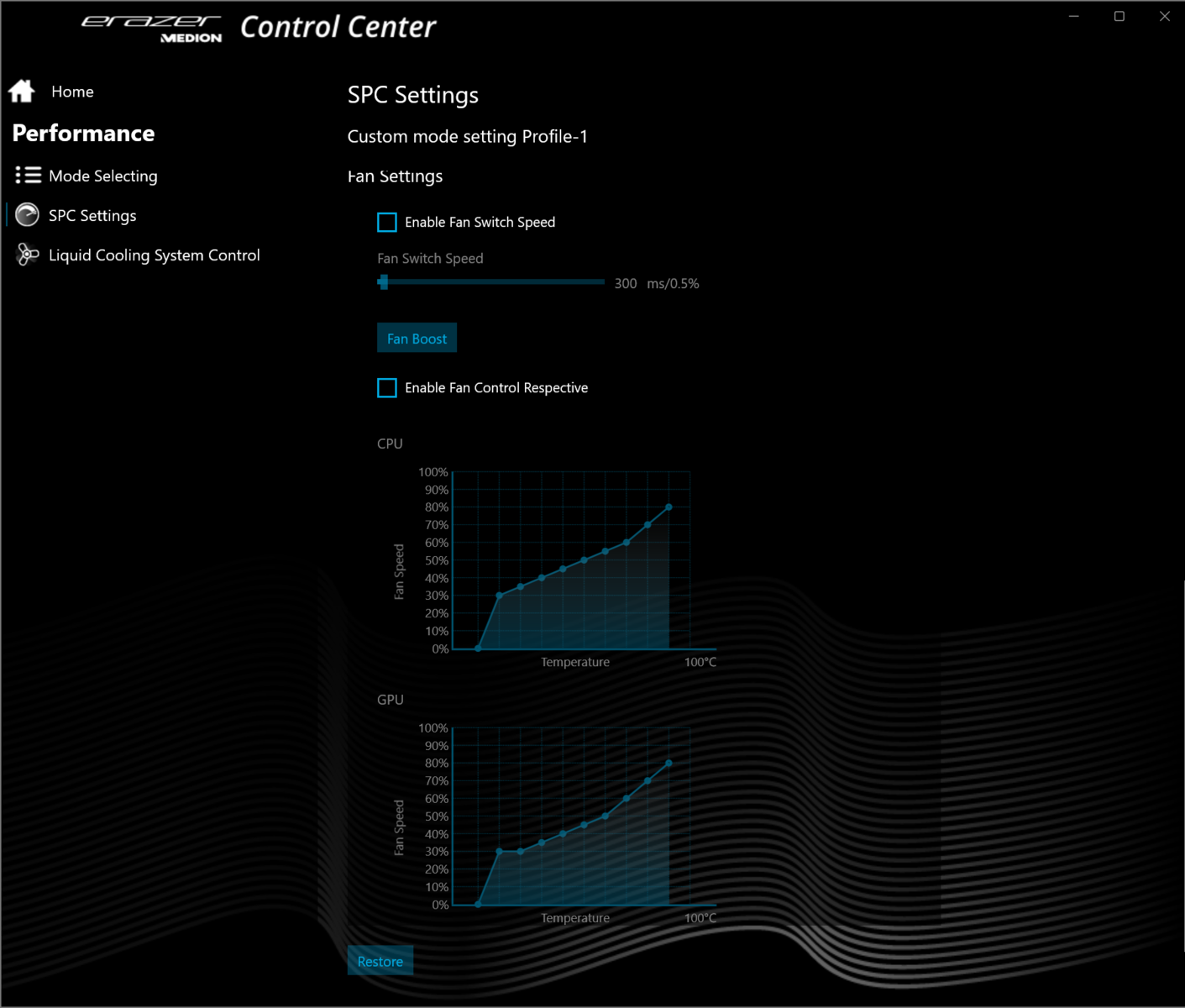
Task: Click the SPC Settings gauge icon
Action: pos(28,215)
